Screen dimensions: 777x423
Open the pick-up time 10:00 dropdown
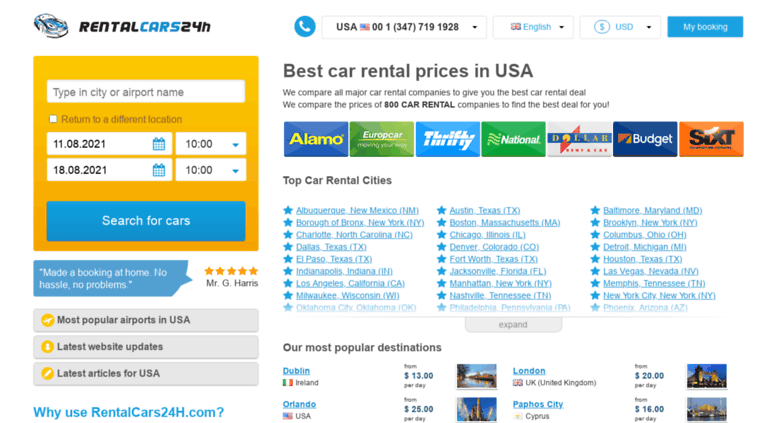coord(211,144)
